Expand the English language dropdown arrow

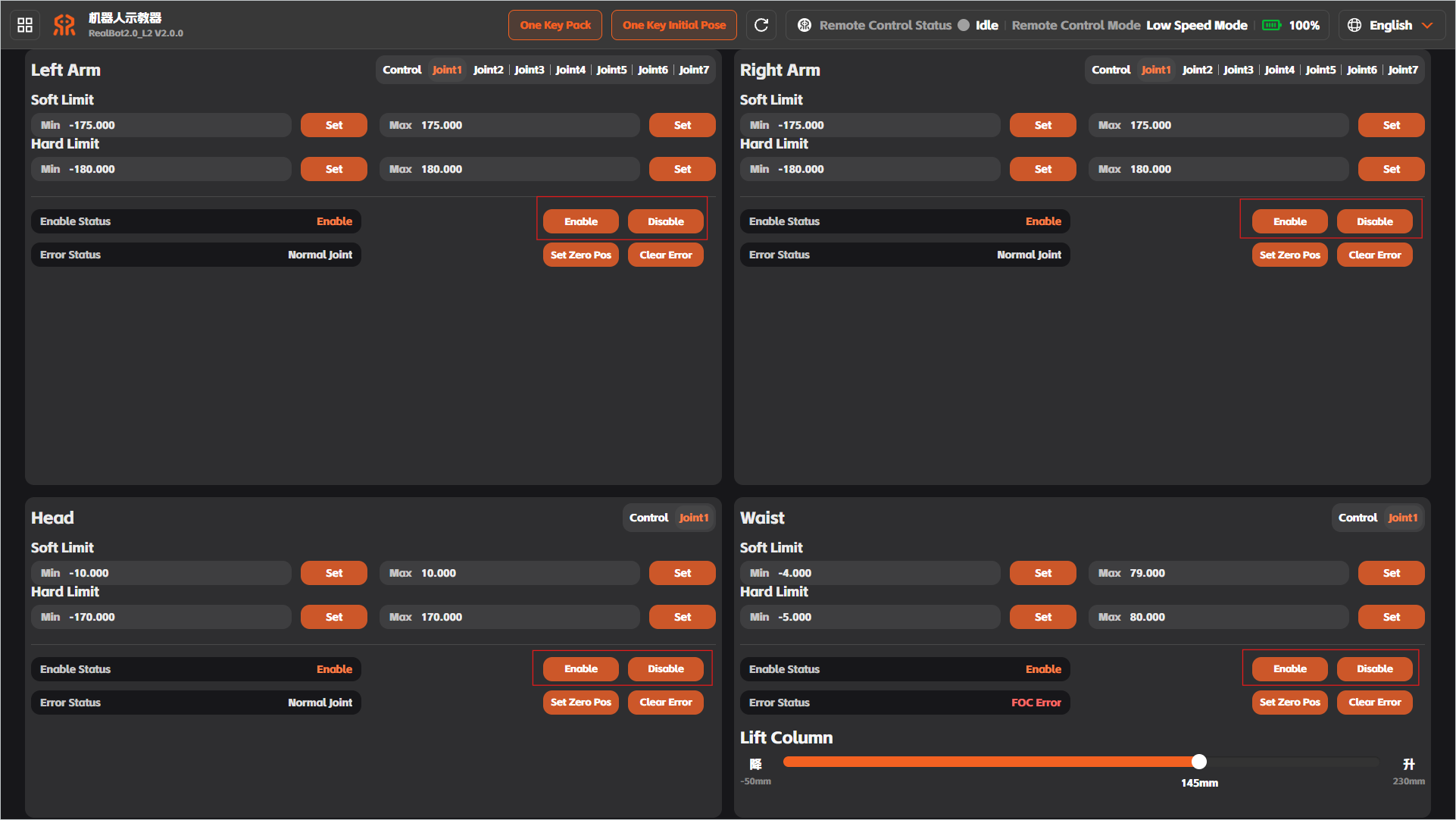pyautogui.click(x=1427, y=25)
